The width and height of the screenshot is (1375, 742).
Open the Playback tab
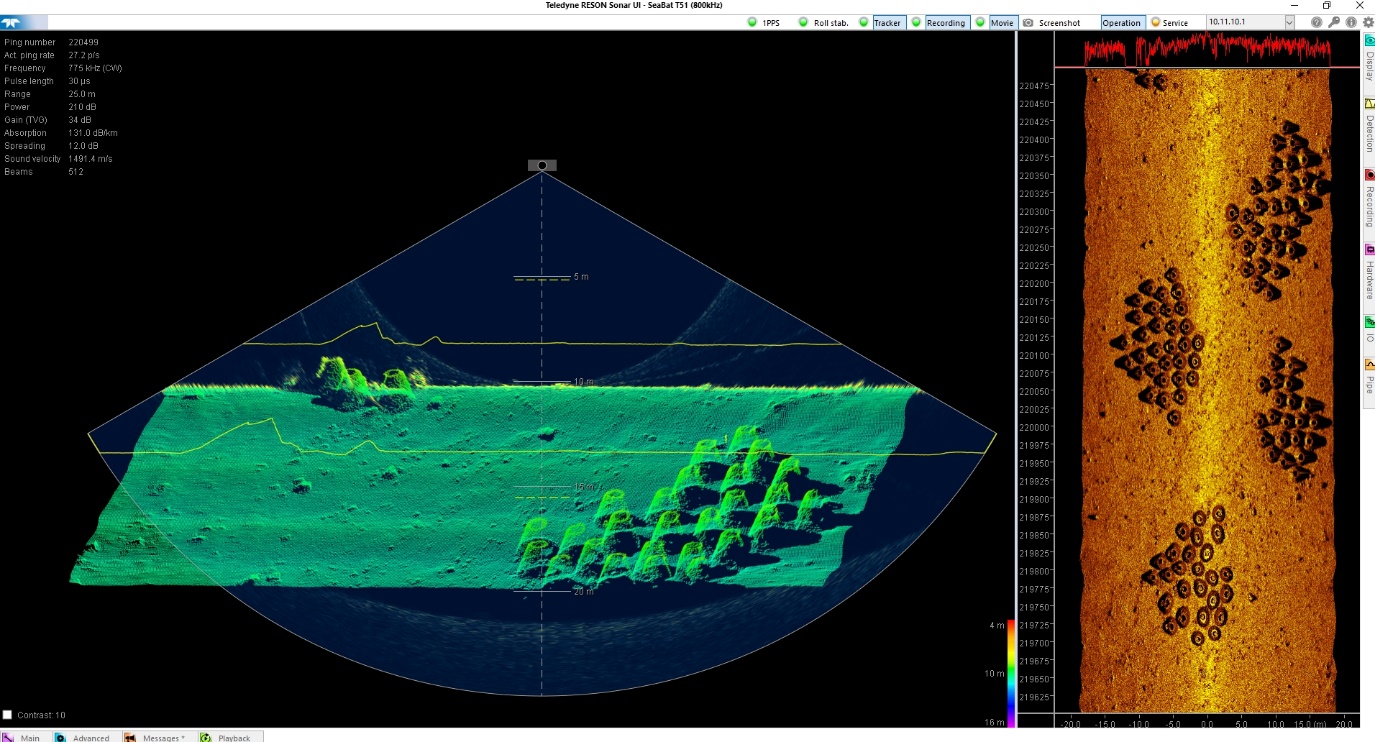pyautogui.click(x=227, y=737)
